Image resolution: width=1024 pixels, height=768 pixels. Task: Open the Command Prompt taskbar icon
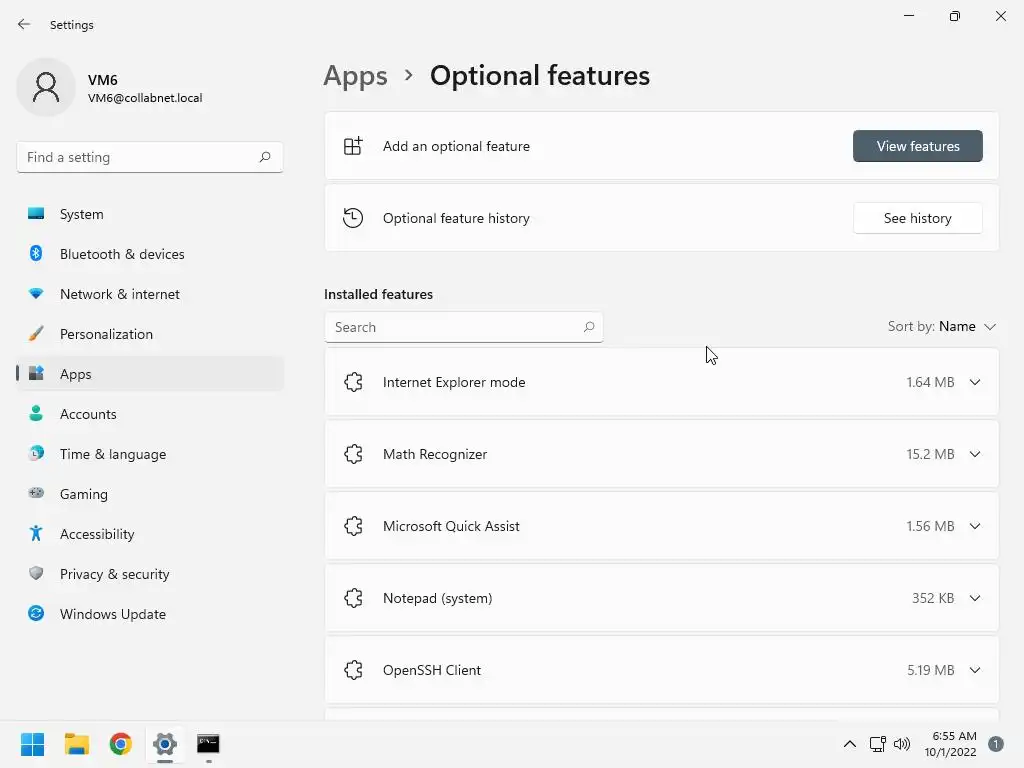click(208, 744)
